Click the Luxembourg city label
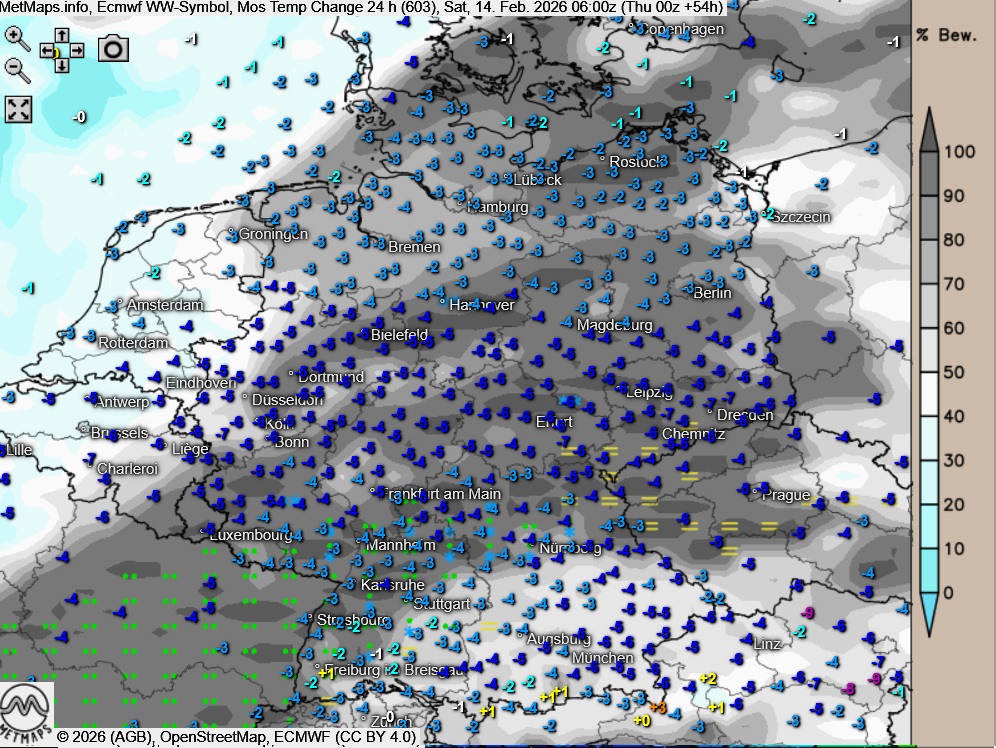996x748 pixels. pos(250,535)
